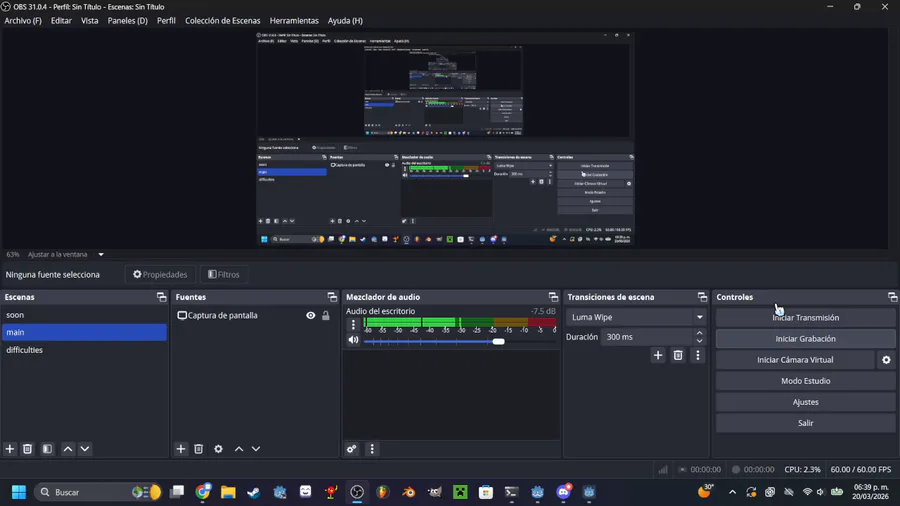The height and width of the screenshot is (506, 900).
Task: Open the Archivo menu
Action: click(x=23, y=21)
